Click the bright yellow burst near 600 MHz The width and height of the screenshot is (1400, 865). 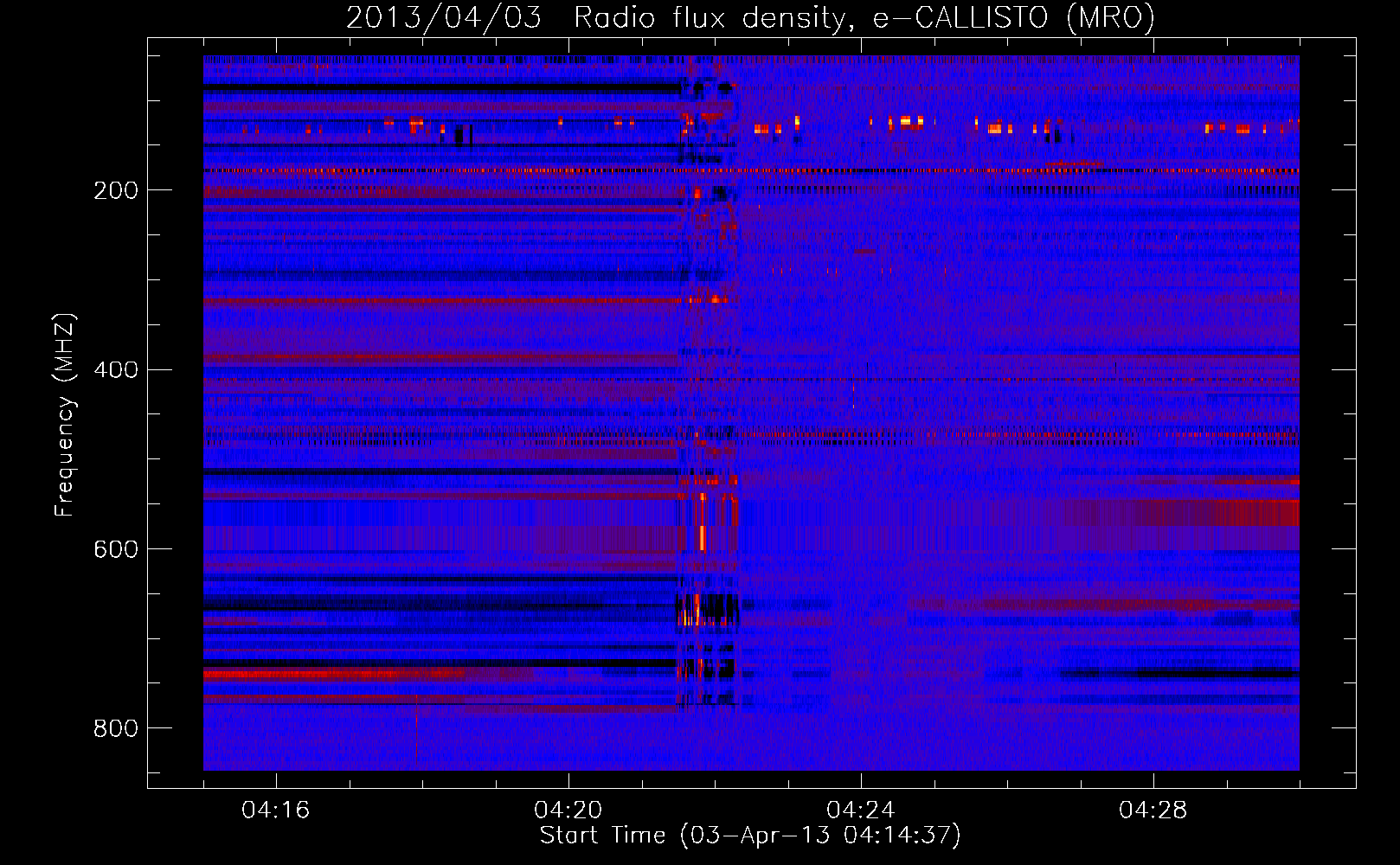(x=702, y=536)
